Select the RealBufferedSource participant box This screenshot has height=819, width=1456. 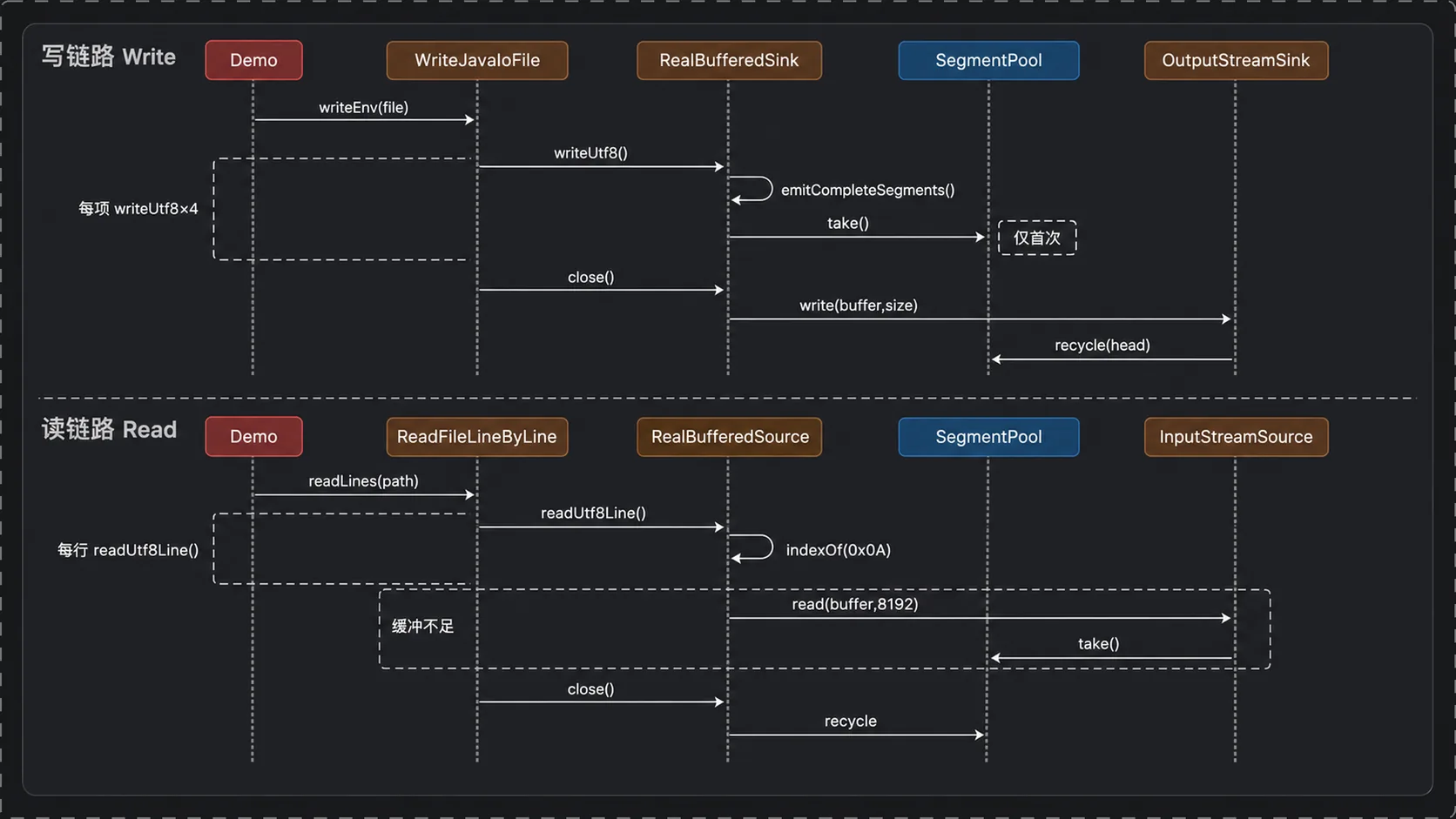pos(729,436)
